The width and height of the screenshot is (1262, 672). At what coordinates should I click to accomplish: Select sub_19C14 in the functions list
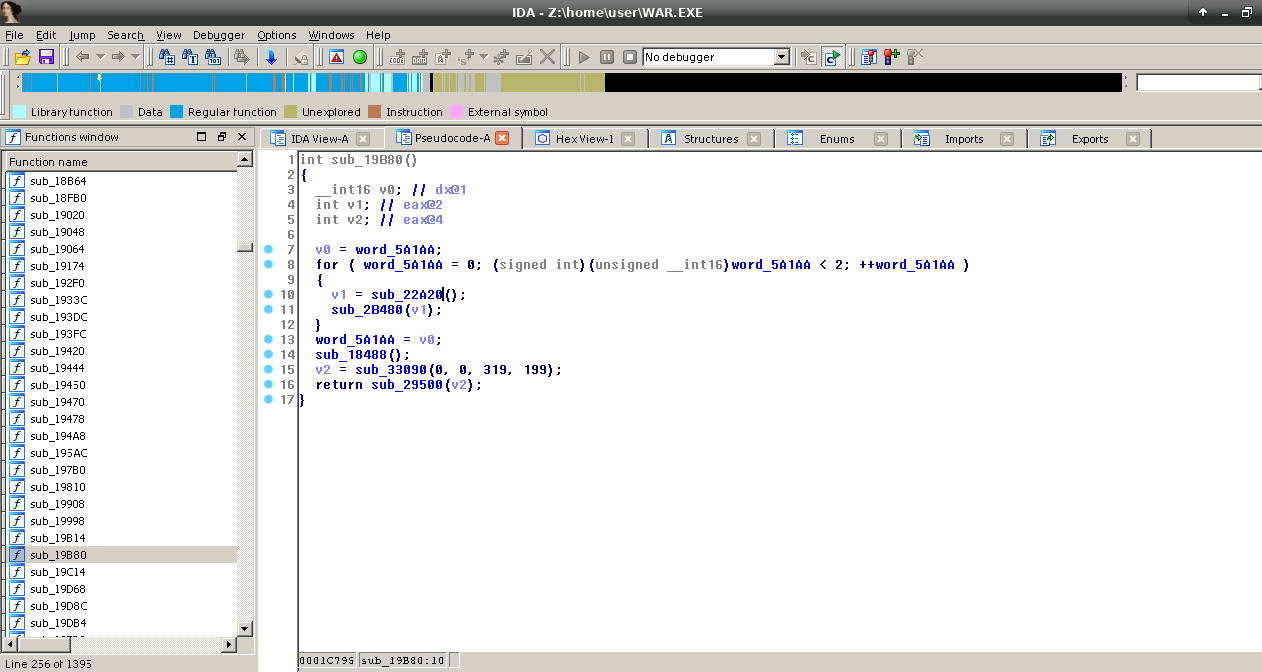click(58, 572)
